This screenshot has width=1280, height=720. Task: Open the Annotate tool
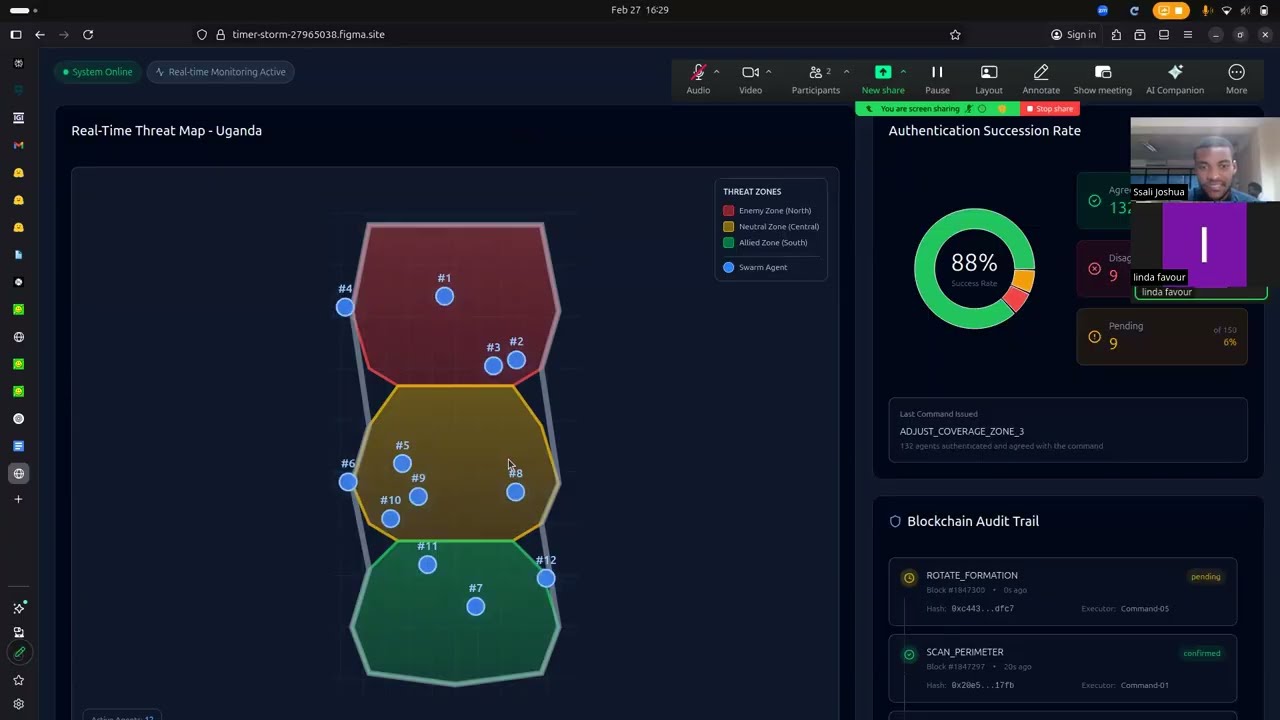click(x=1041, y=79)
